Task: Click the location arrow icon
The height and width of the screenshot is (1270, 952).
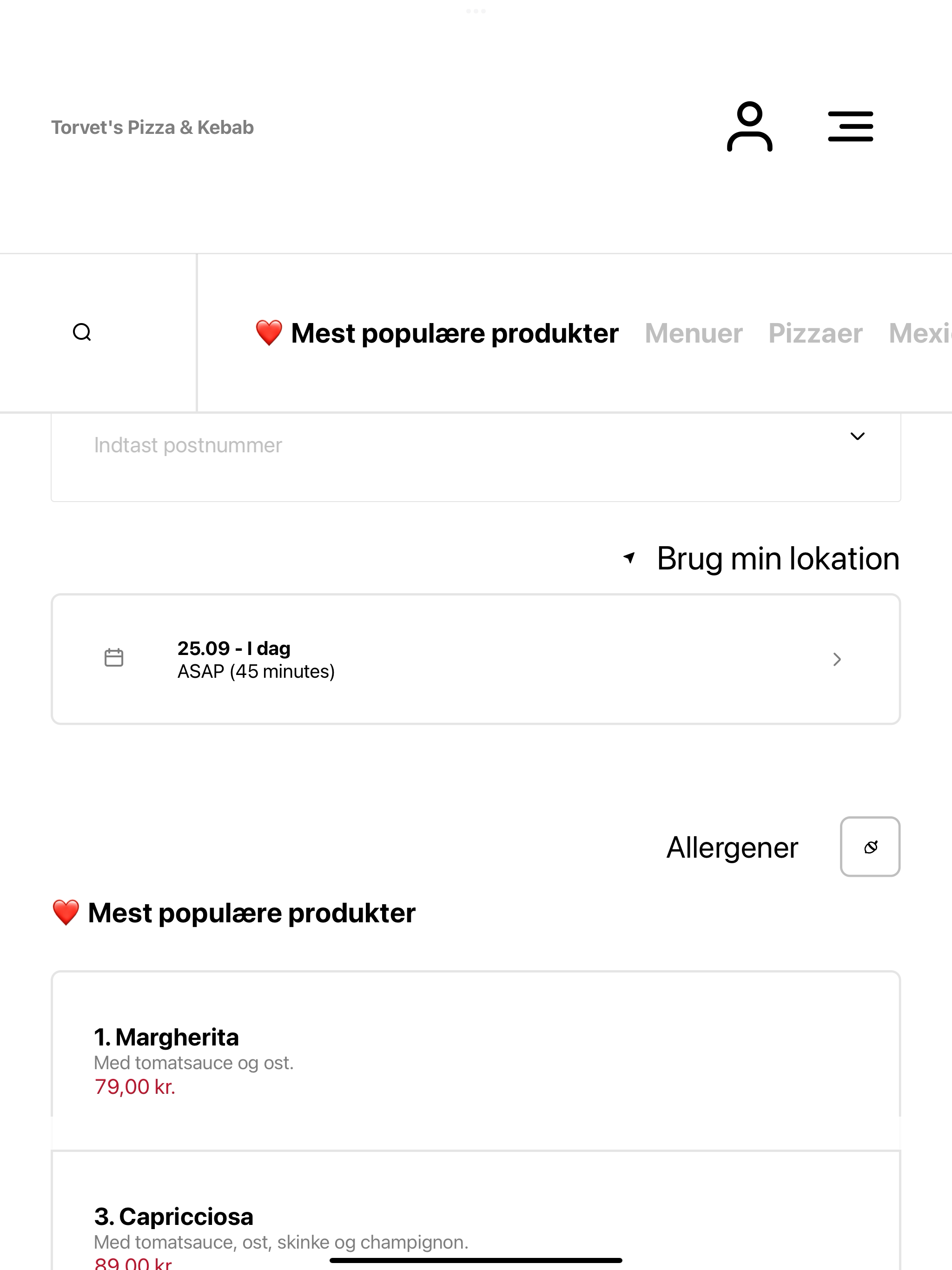Action: [629, 557]
